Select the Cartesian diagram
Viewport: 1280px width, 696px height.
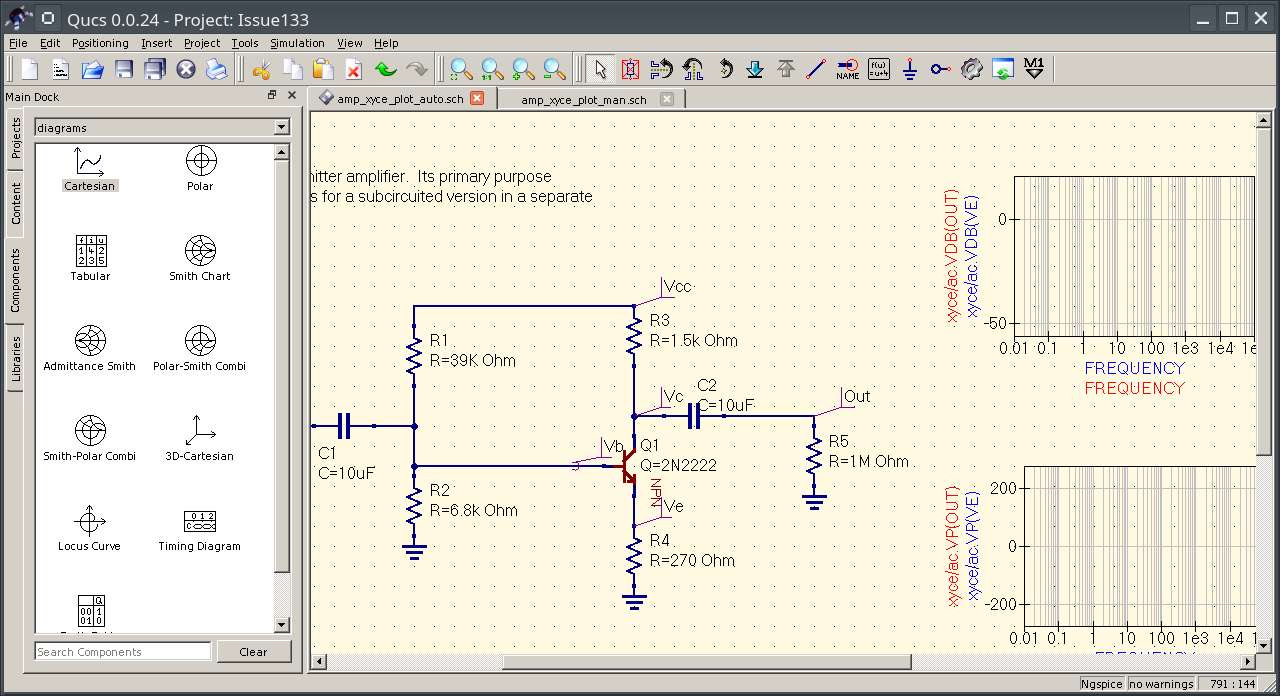click(x=89, y=165)
